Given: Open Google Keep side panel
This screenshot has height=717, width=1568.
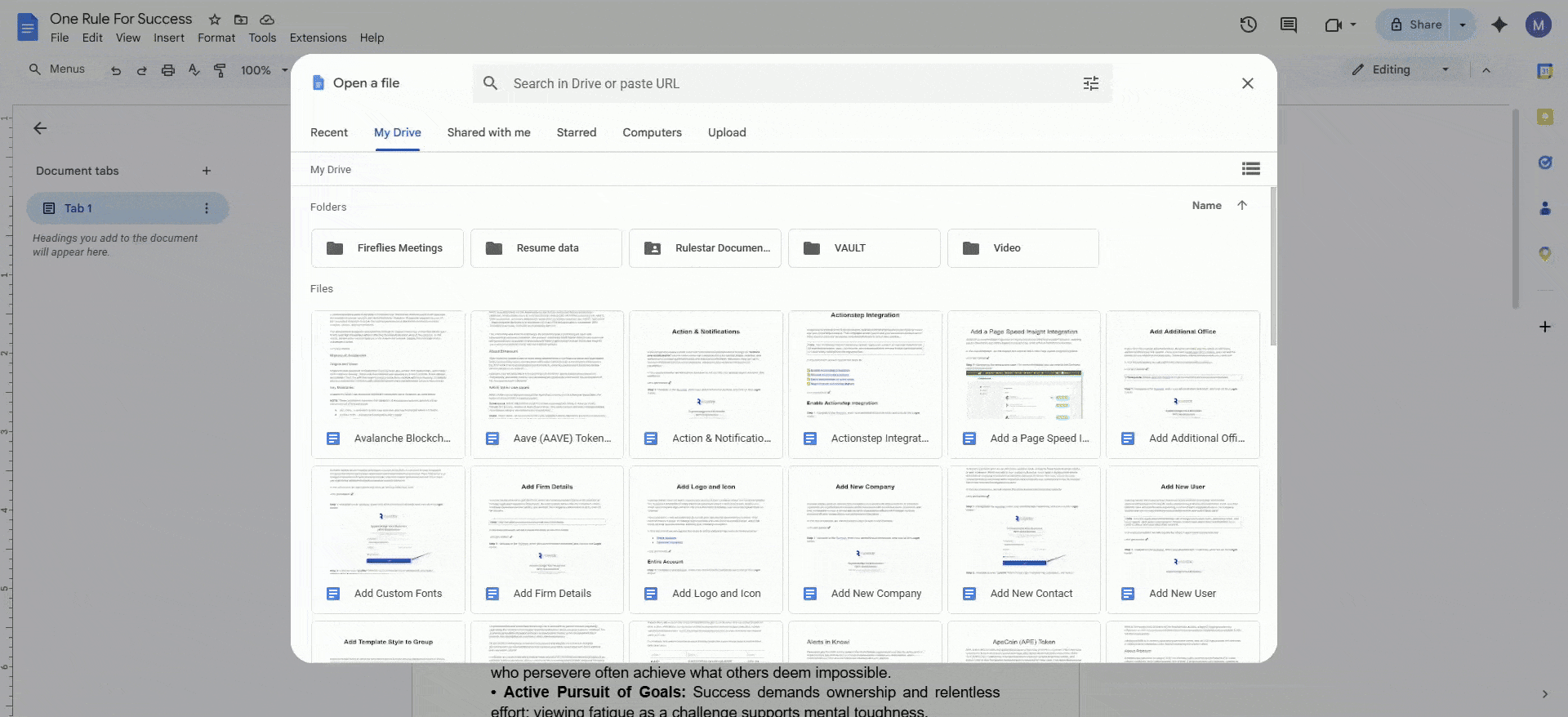Looking at the screenshot, I should pyautogui.click(x=1545, y=117).
